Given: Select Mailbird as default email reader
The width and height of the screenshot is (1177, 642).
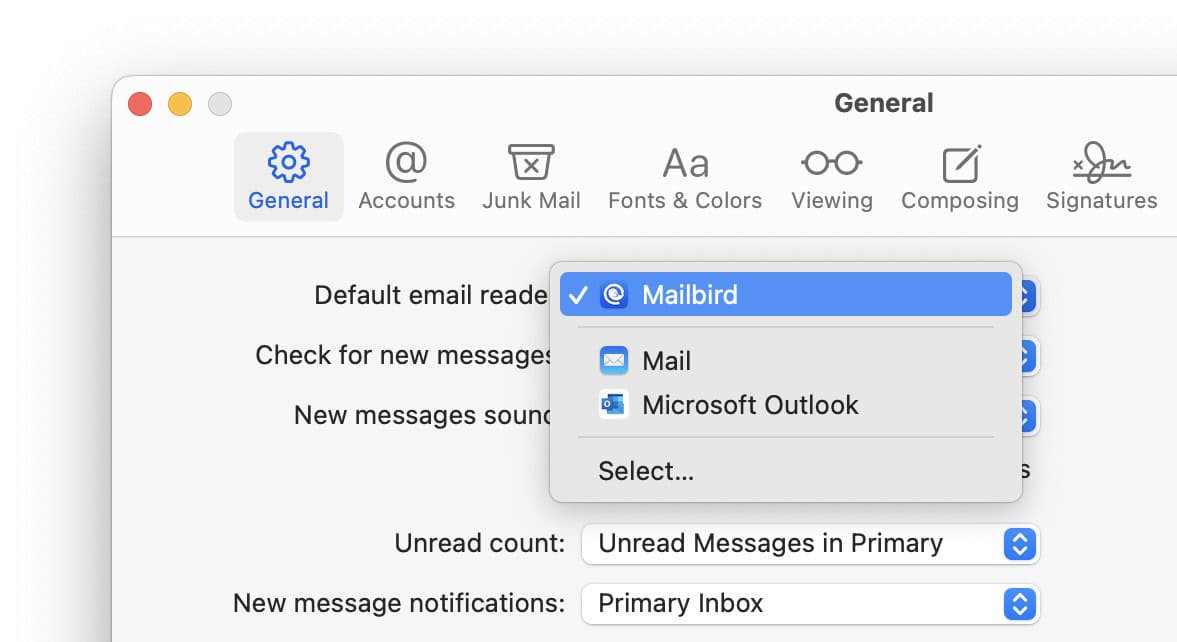Looking at the screenshot, I should 785,294.
